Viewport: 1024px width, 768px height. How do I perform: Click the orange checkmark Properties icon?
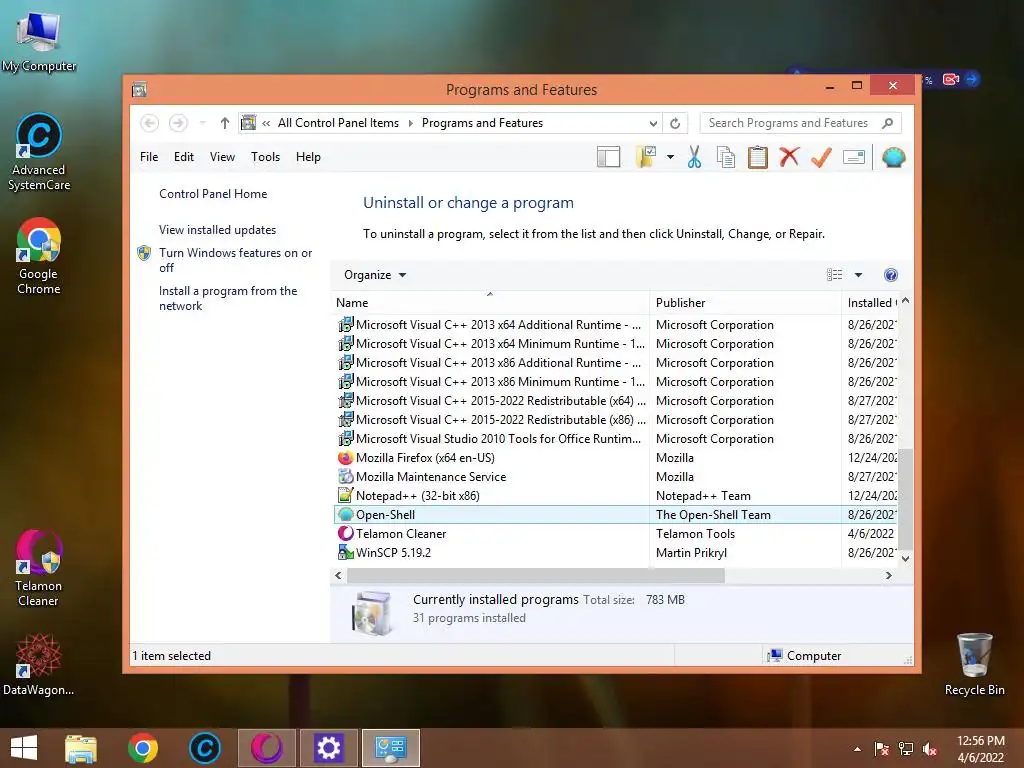(821, 157)
